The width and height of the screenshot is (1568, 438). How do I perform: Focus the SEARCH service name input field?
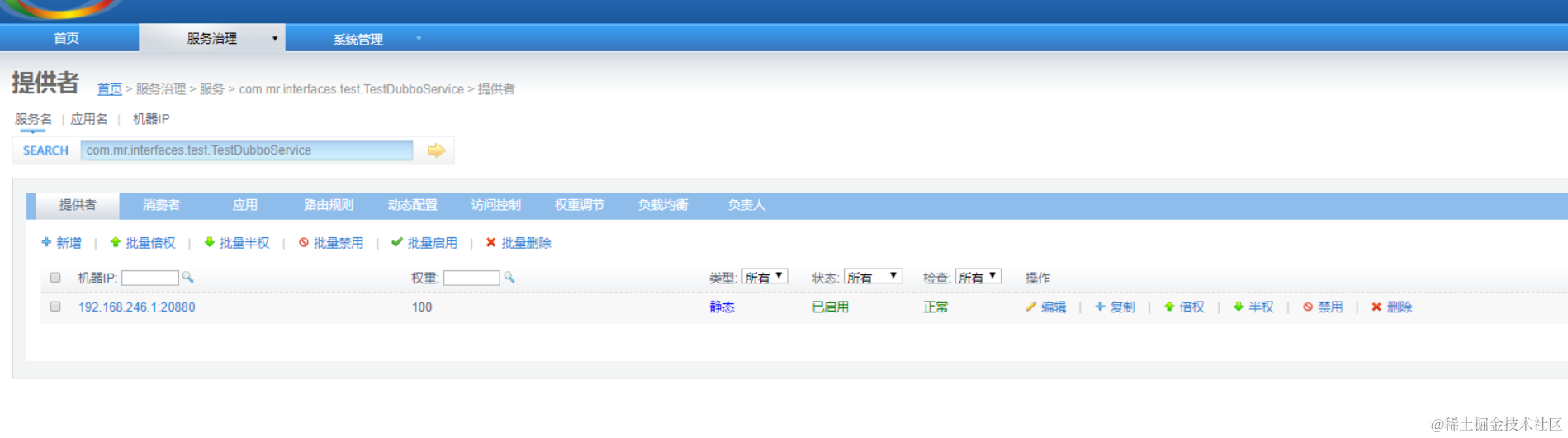pos(247,150)
